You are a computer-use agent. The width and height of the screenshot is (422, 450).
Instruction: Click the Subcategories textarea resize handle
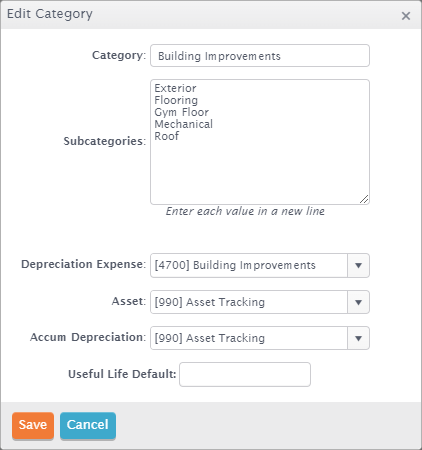point(364,199)
